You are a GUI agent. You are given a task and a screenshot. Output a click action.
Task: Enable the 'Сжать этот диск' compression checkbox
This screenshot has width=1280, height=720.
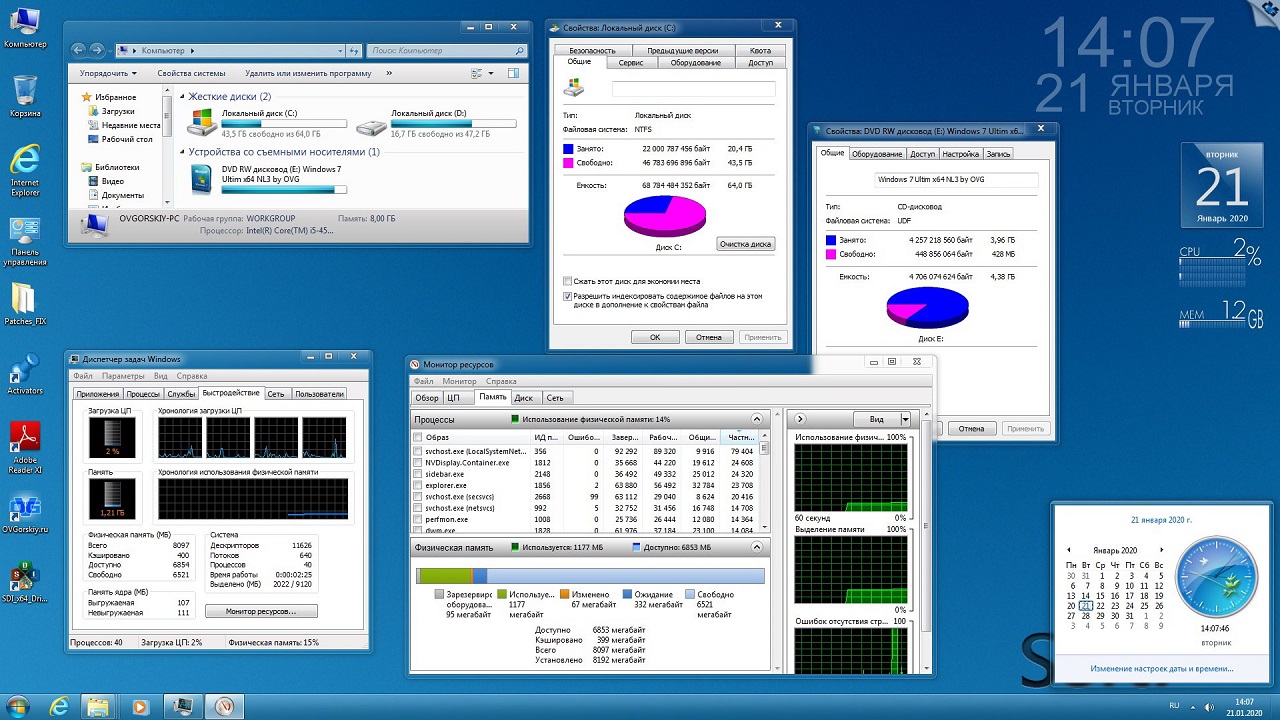point(568,281)
